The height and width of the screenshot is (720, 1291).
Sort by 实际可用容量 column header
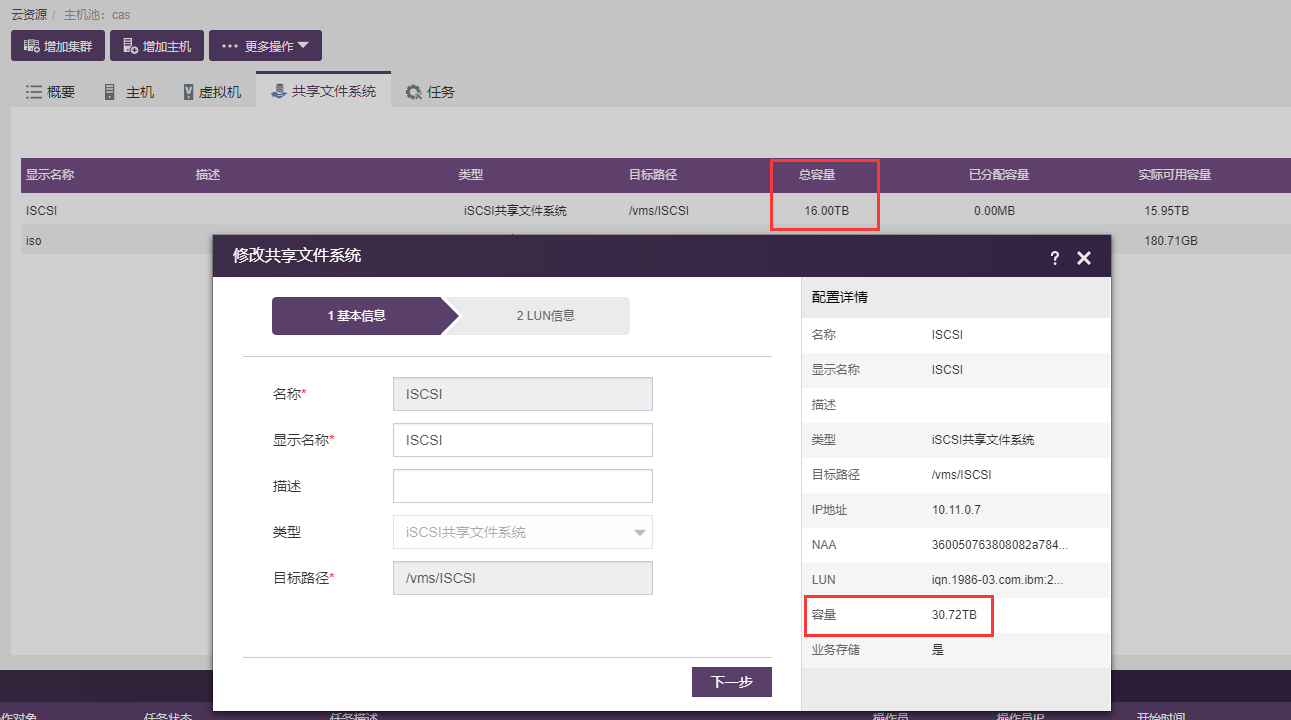click(x=1175, y=175)
